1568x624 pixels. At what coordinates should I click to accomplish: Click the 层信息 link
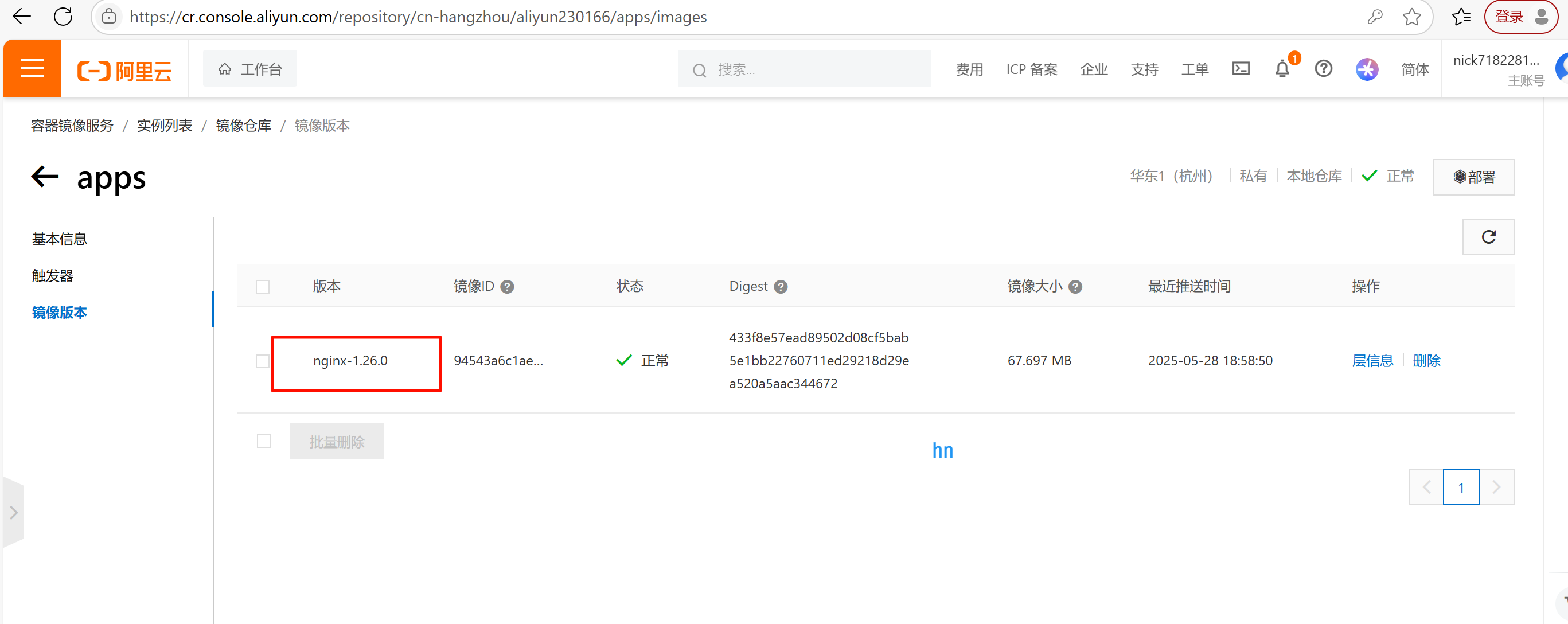(x=1372, y=361)
